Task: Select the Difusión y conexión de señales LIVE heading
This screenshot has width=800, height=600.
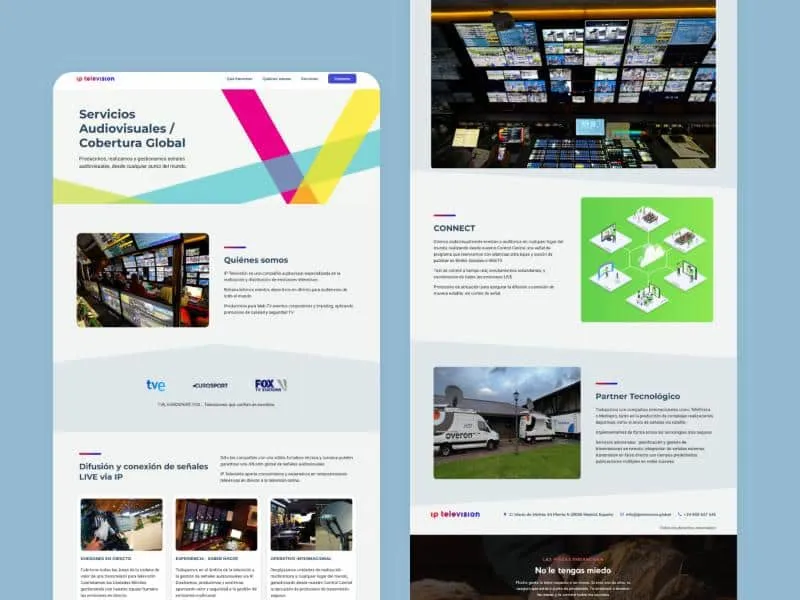Action: [x=143, y=471]
